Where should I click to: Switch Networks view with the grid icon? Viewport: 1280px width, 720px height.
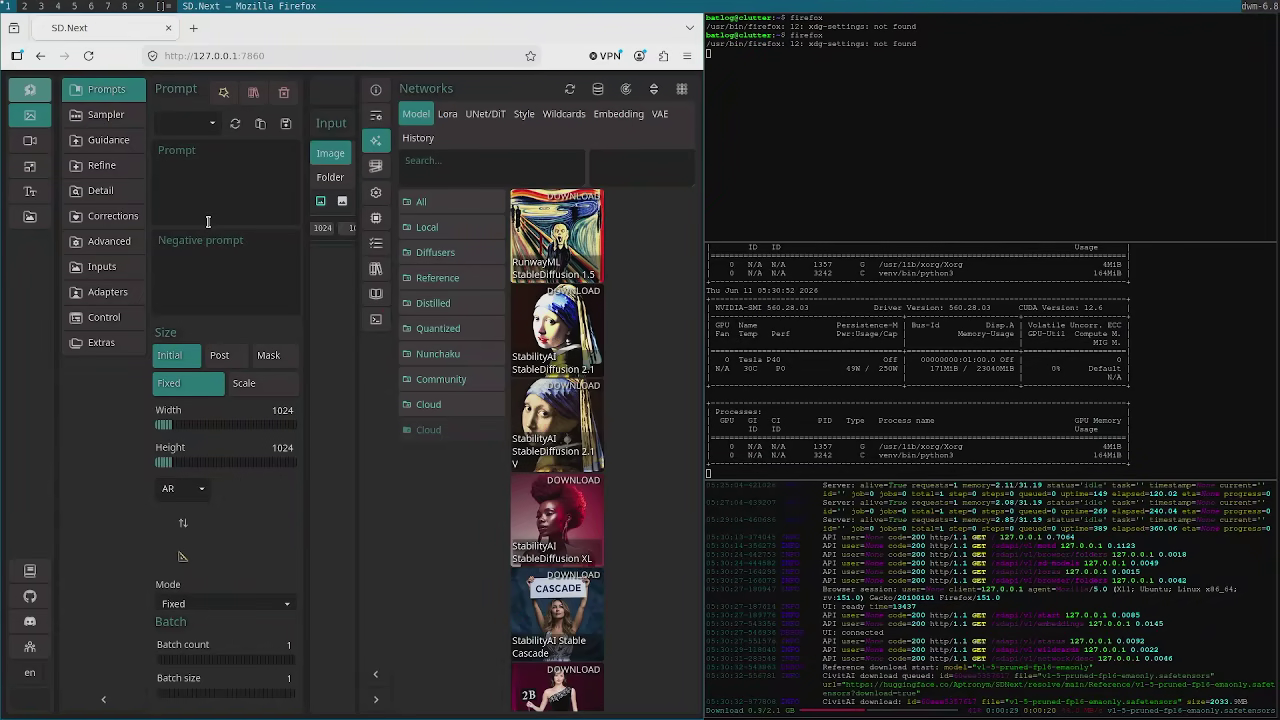[682, 89]
